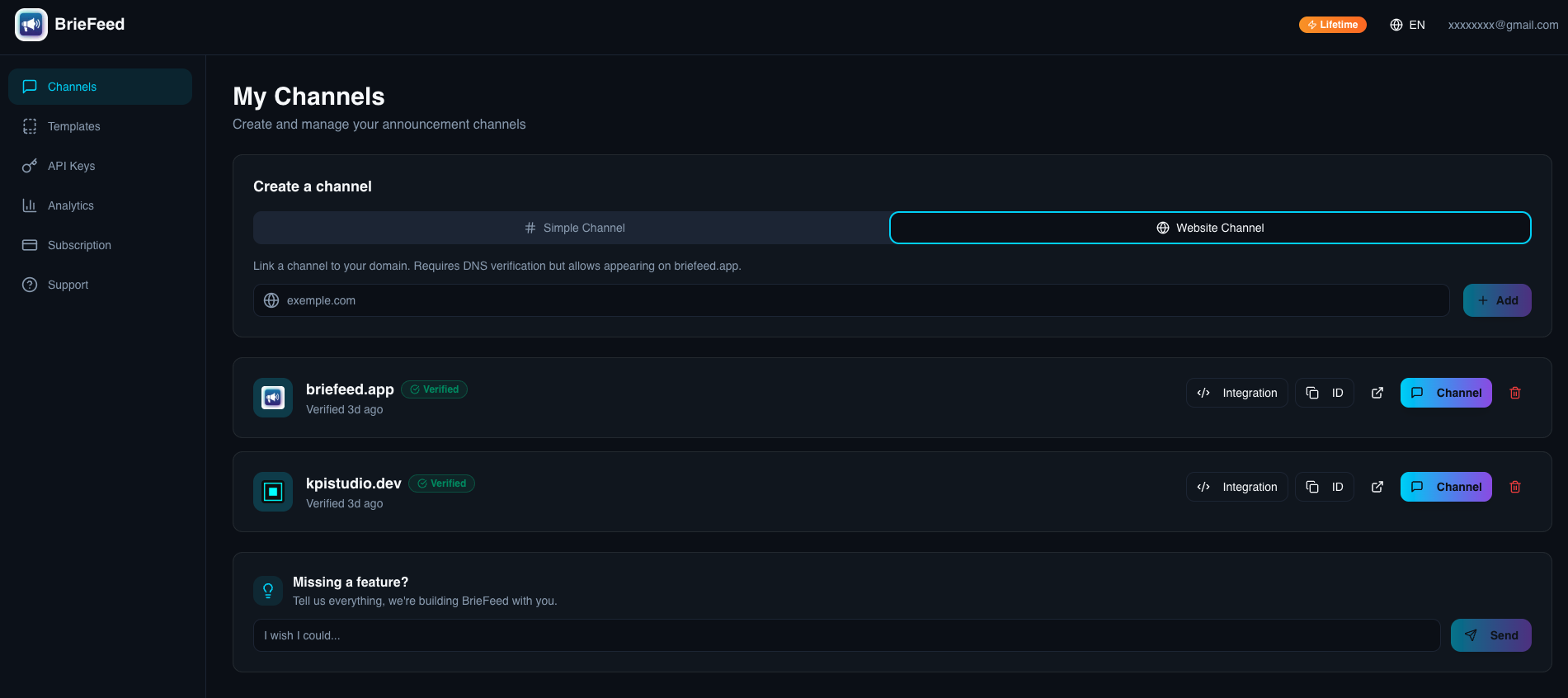
Task: Send the feature feedback
Action: click(x=1491, y=635)
